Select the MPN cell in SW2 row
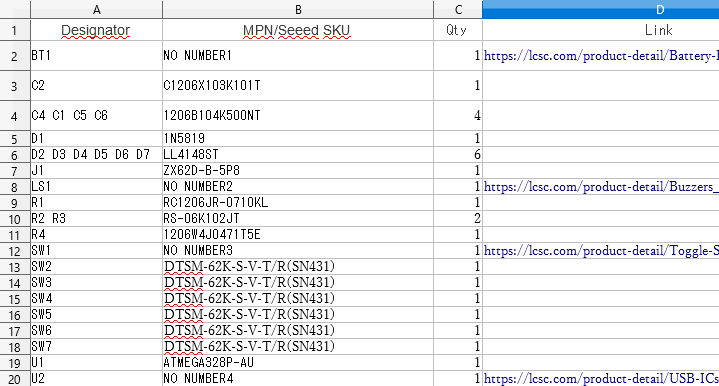 tap(298, 267)
